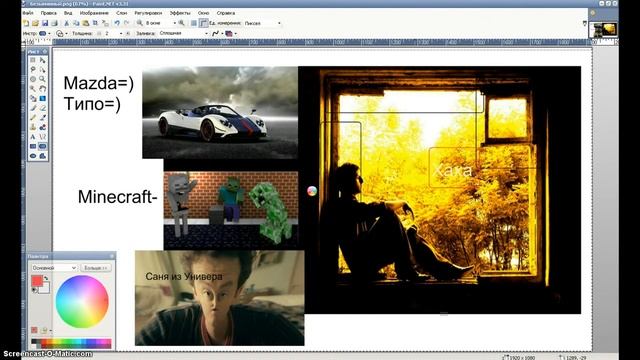Select the Freeform Shape tool

(x=42, y=156)
